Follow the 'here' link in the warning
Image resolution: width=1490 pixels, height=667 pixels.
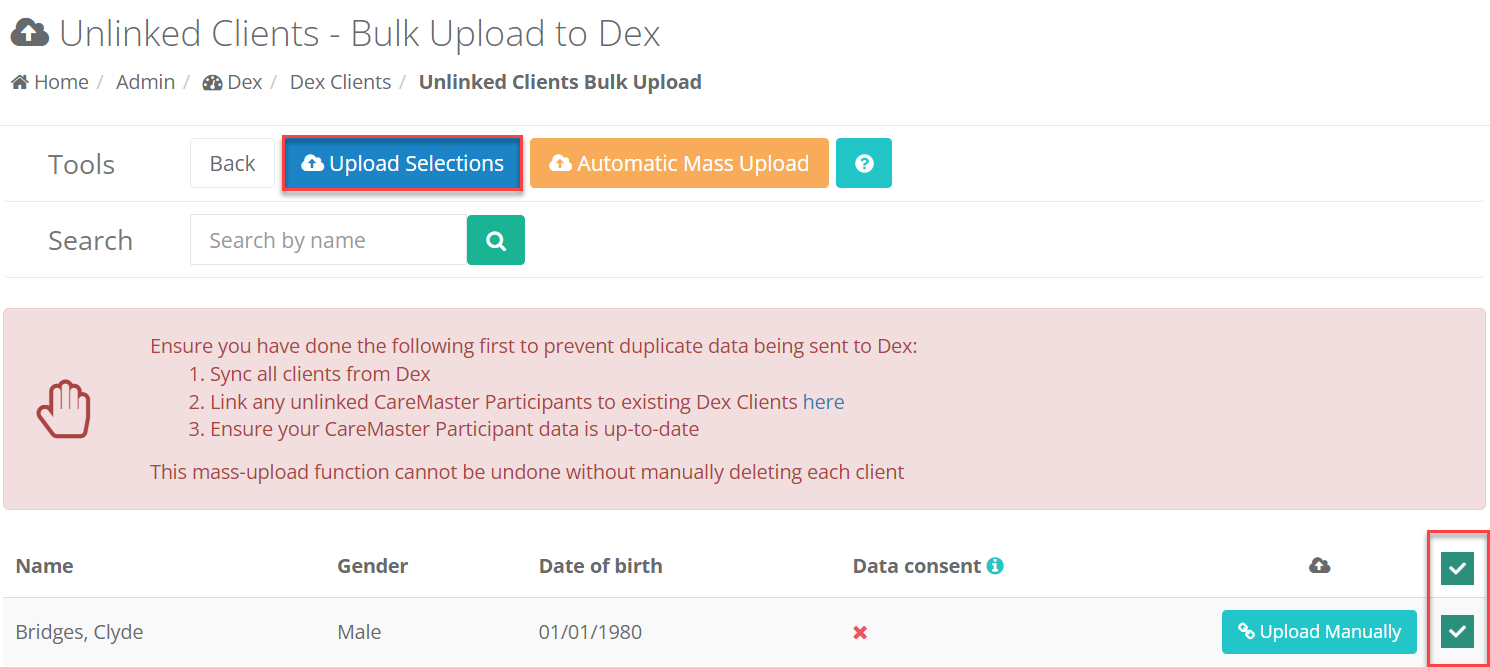824,402
